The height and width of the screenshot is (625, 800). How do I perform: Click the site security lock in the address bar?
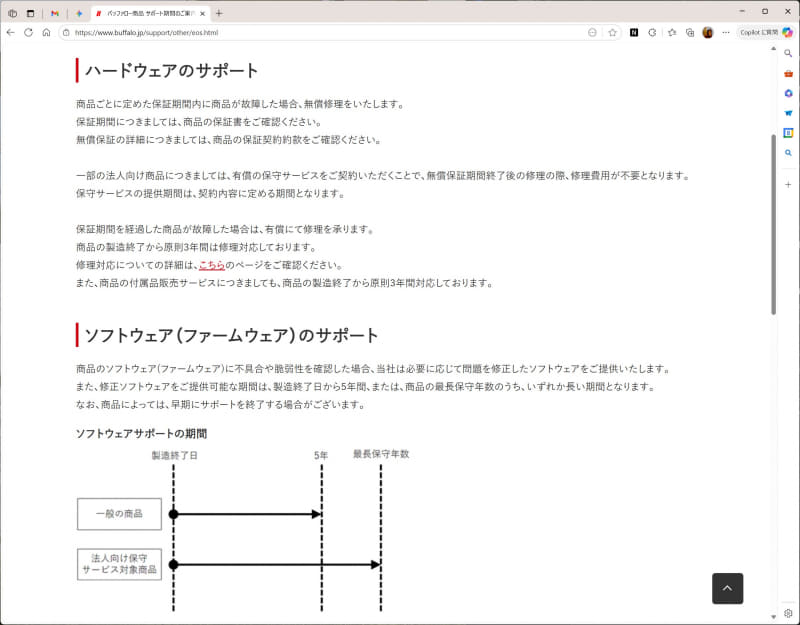point(65,32)
